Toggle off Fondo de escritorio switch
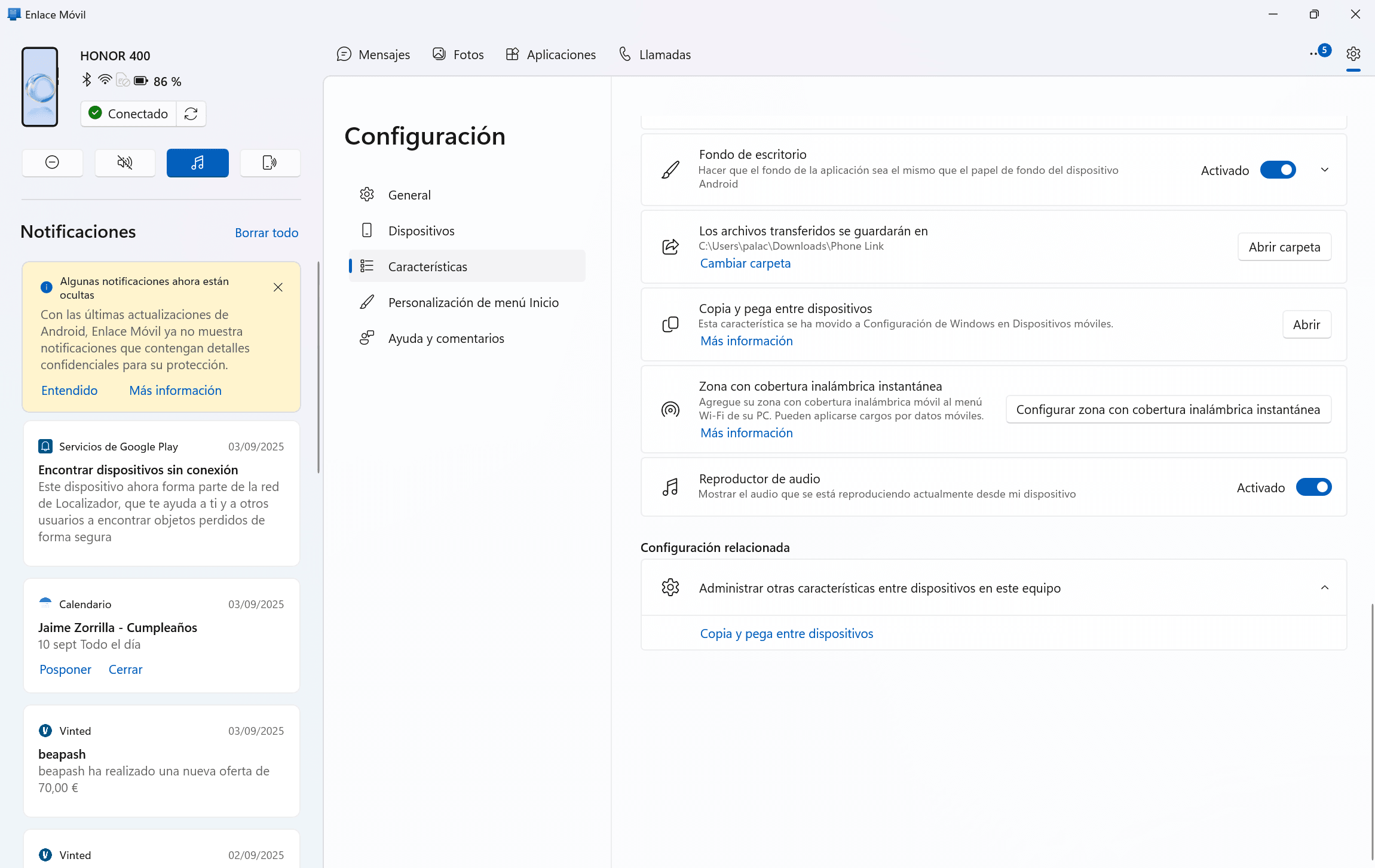 [x=1278, y=170]
